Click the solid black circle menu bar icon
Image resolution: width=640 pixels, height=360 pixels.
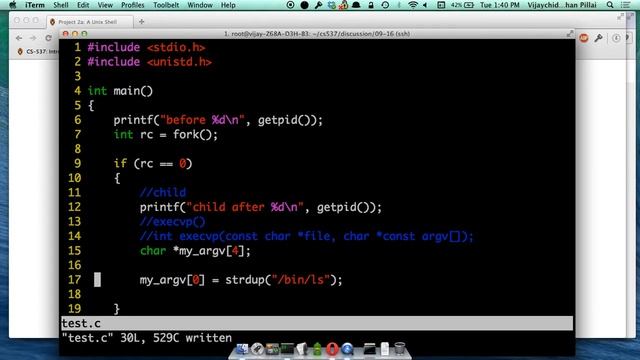[304, 5]
